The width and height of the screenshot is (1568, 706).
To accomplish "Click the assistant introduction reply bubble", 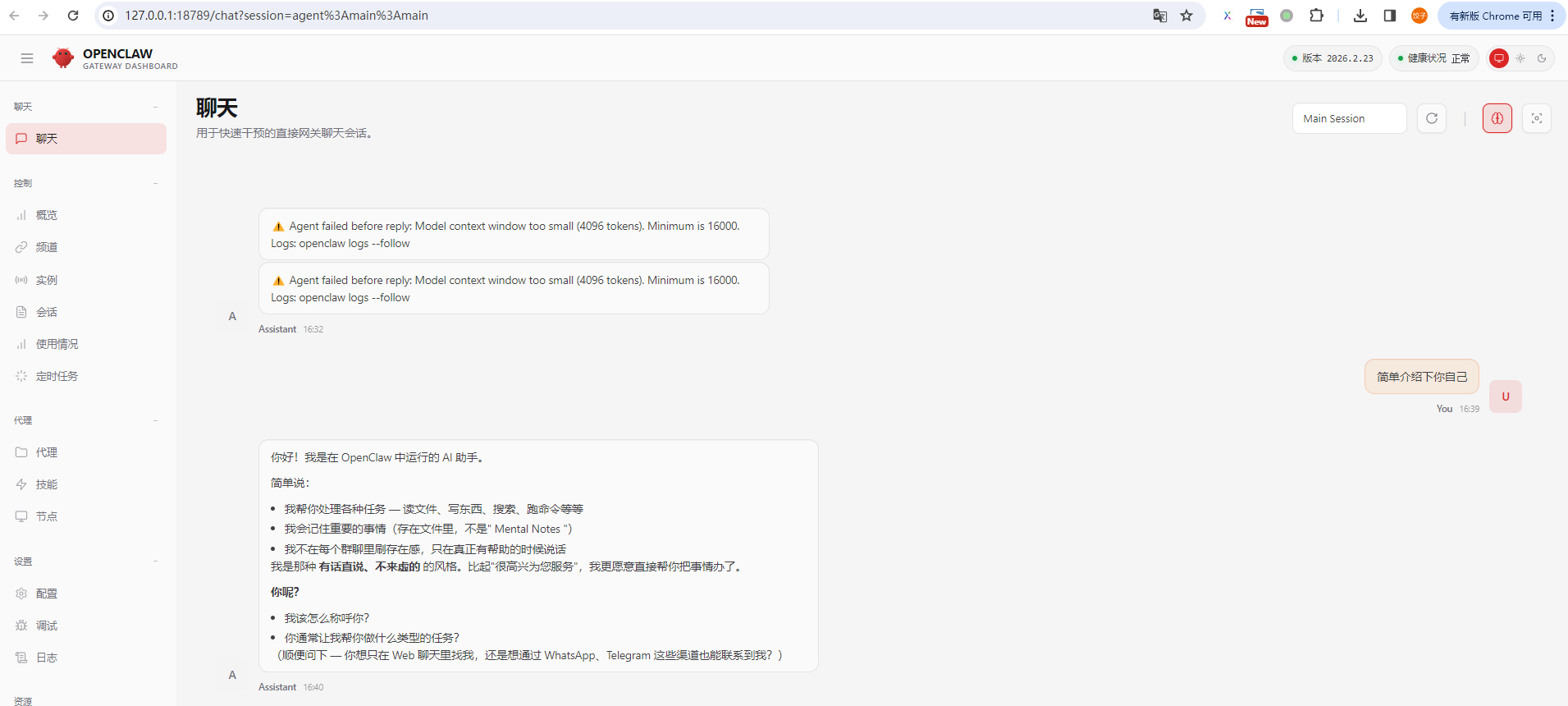I will (538, 556).
